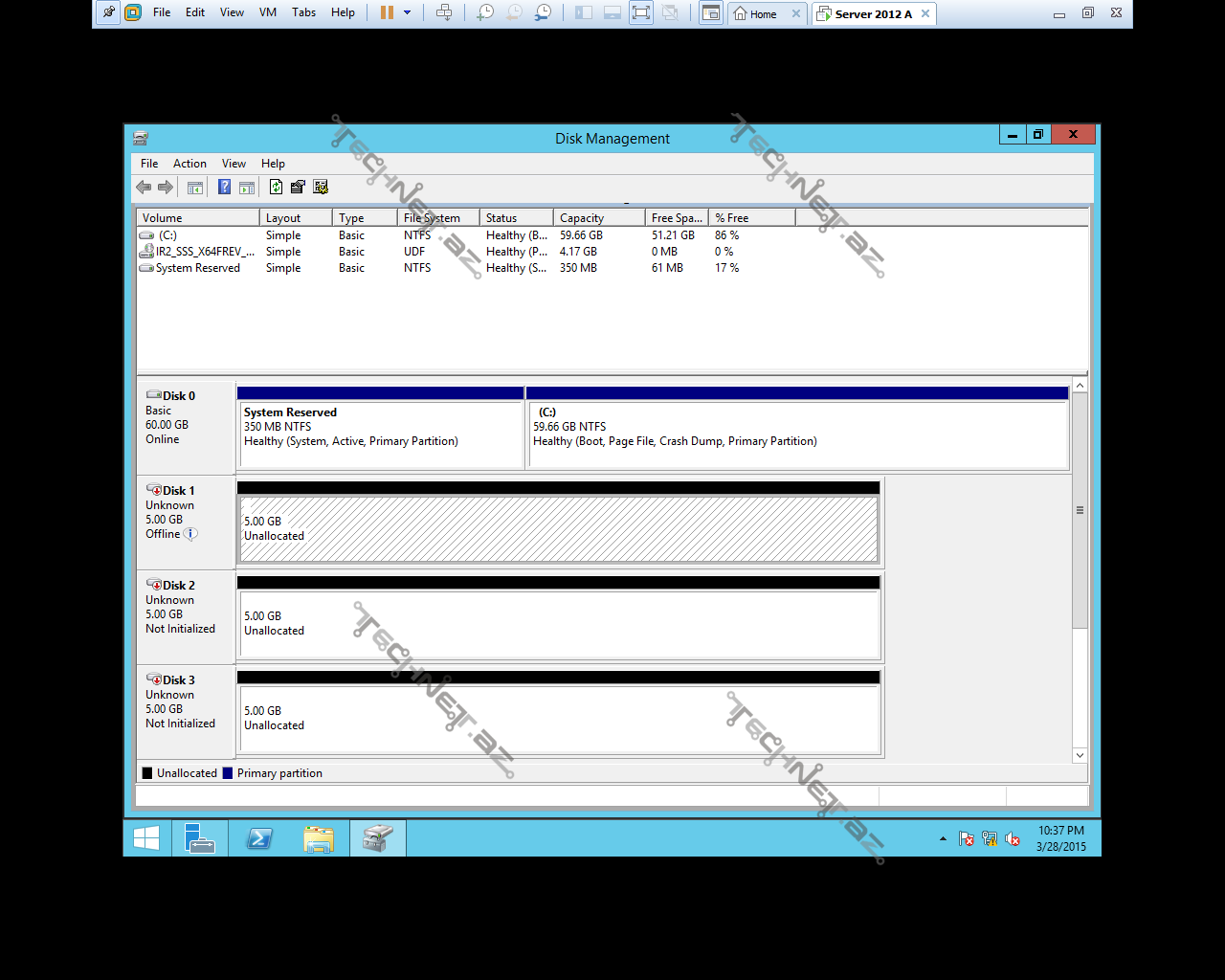The image size is (1225, 980).
Task: Open File Explorer from the taskbar
Action: point(319,838)
